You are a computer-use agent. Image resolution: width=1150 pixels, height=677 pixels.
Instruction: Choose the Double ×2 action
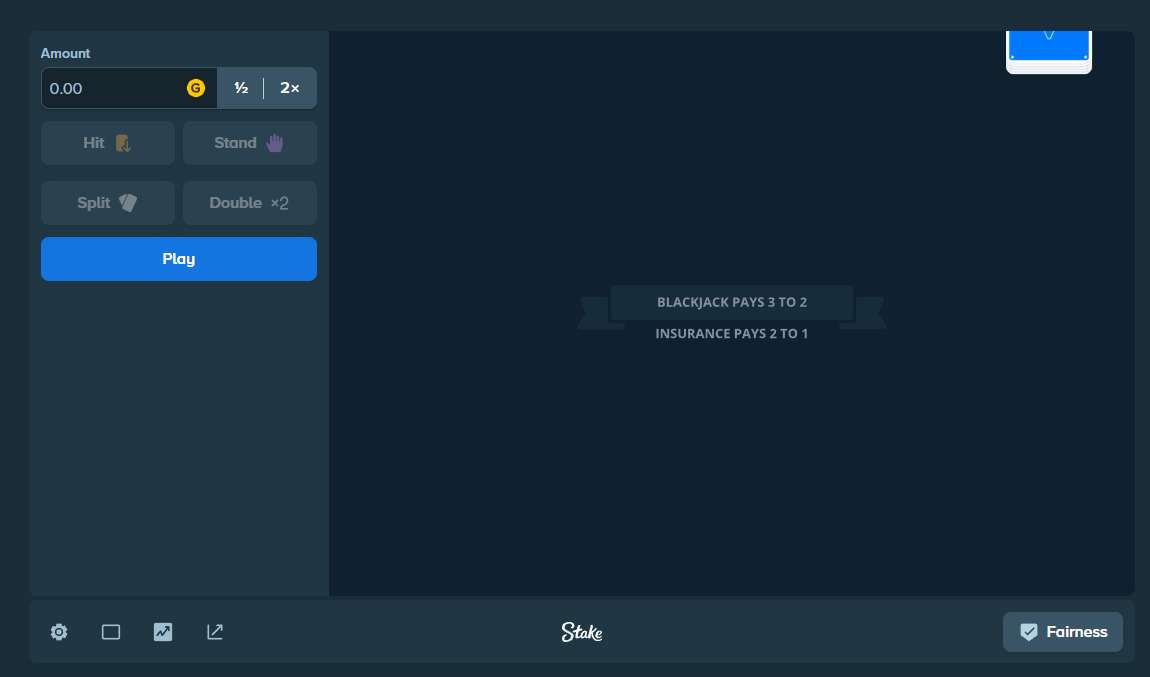(250, 203)
